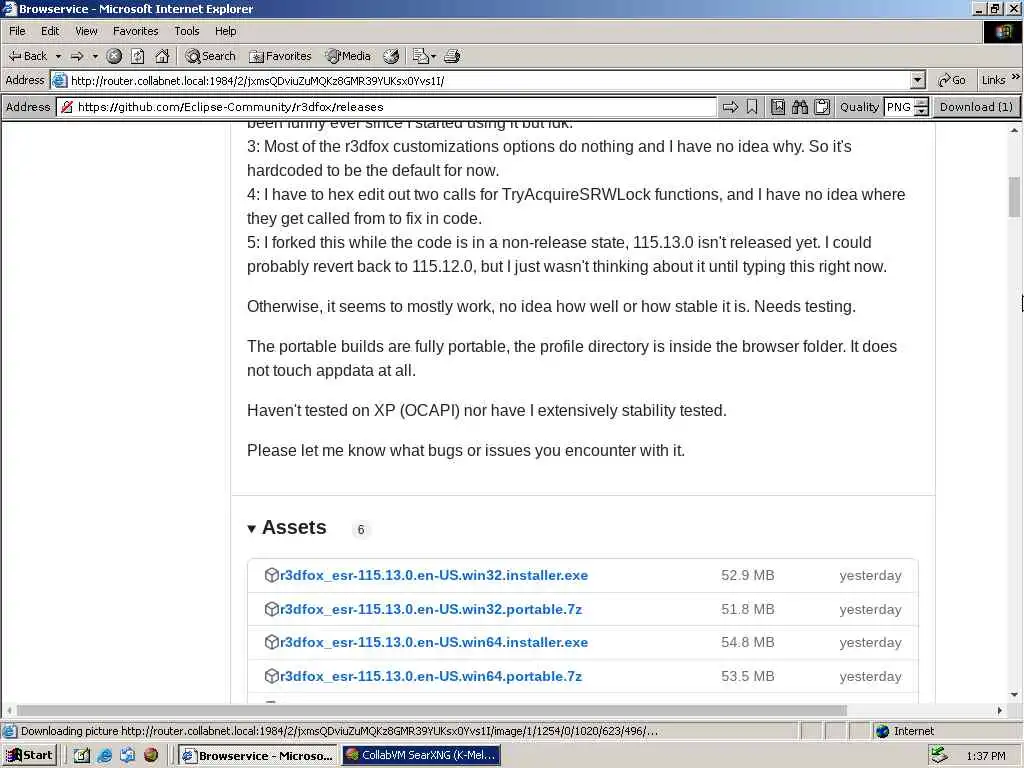The width and height of the screenshot is (1024, 768).
Task: Collapse the Assets section triangle
Action: (251, 529)
